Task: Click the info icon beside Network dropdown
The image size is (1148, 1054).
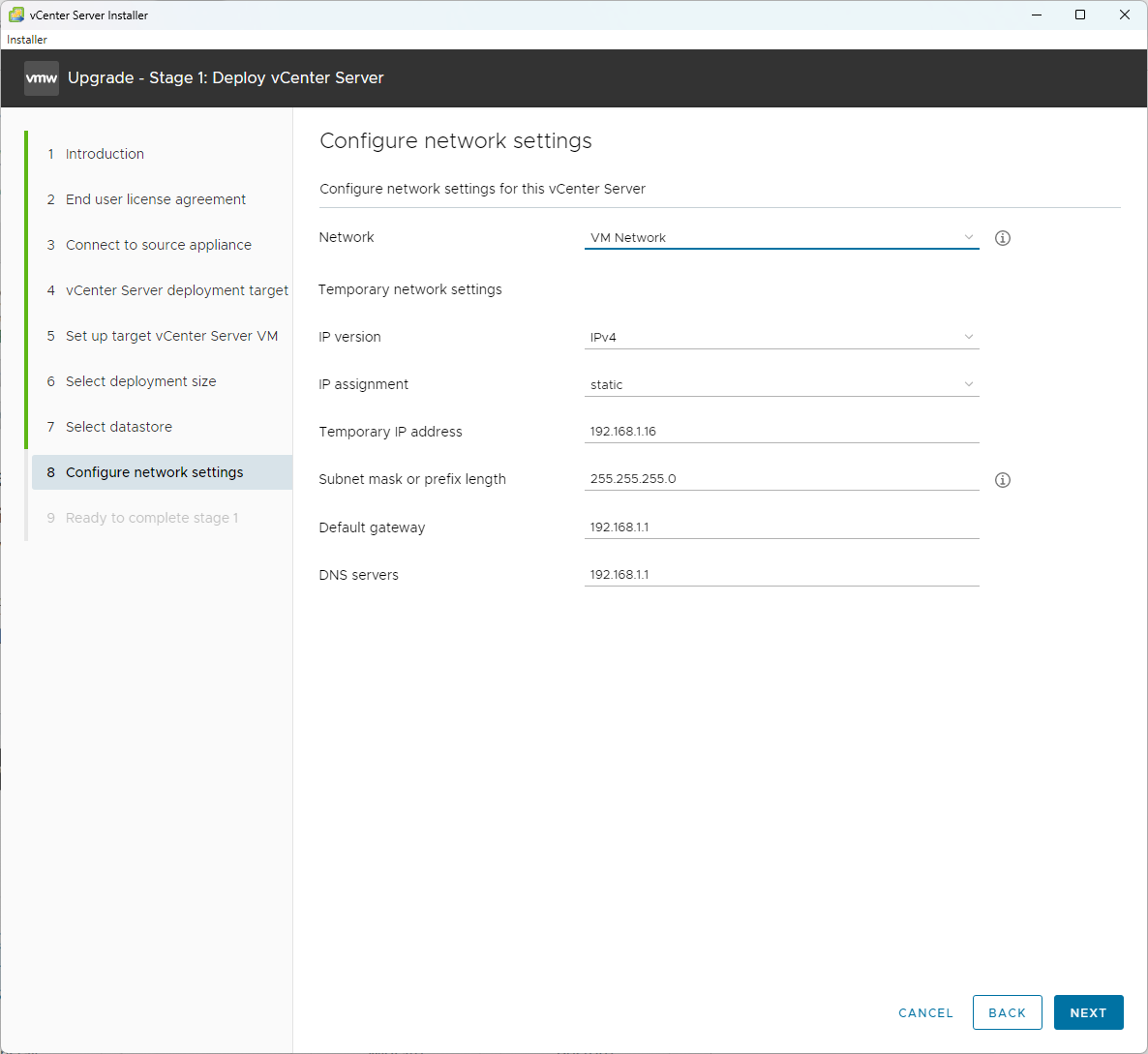Action: tap(1002, 237)
